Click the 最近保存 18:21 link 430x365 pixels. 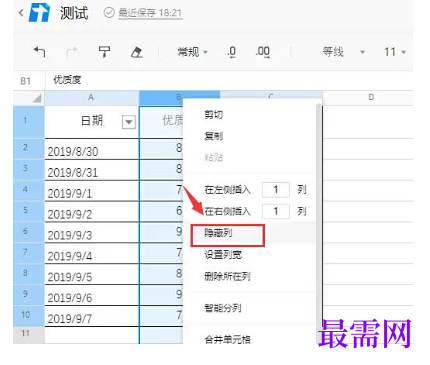[150, 13]
